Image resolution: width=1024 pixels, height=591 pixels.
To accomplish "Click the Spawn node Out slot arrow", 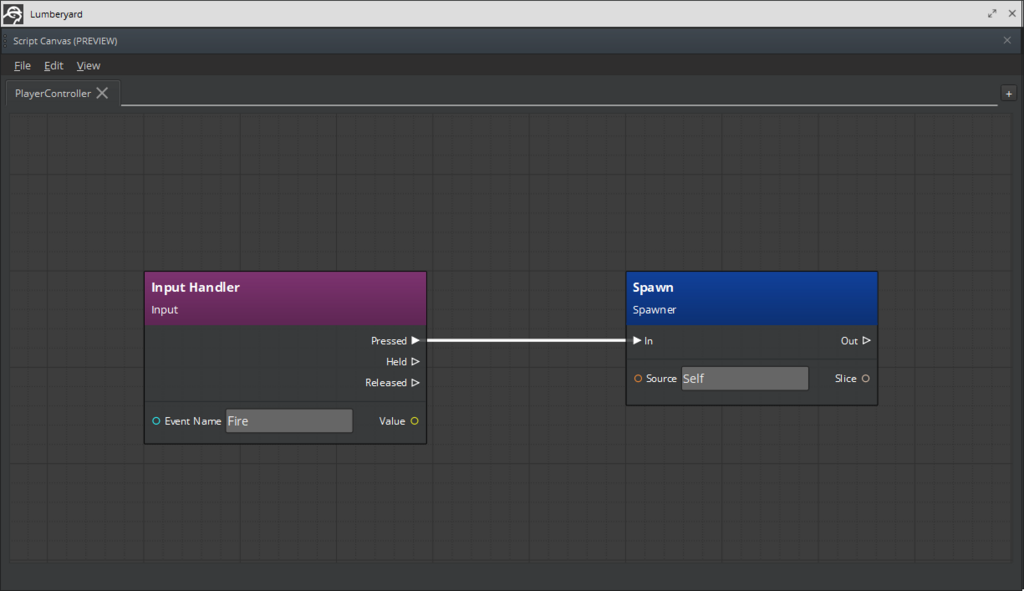I will point(866,340).
